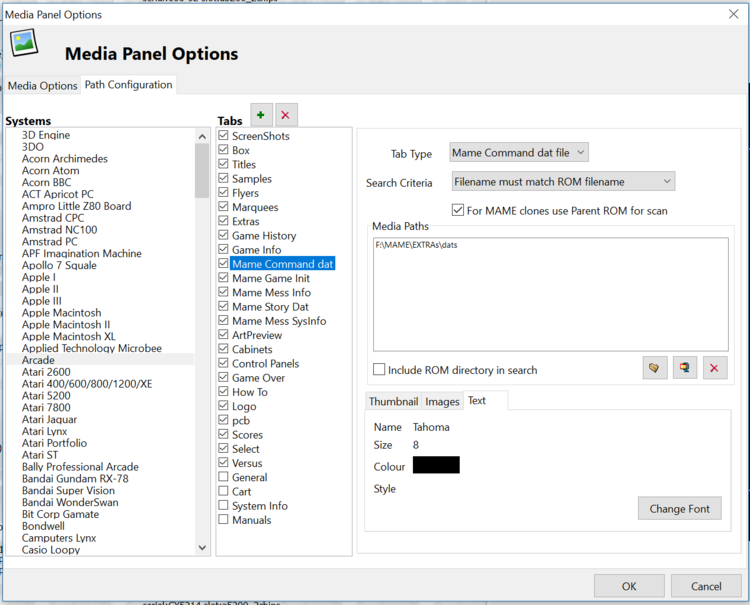Confirm settings with the OK button

tap(629, 586)
